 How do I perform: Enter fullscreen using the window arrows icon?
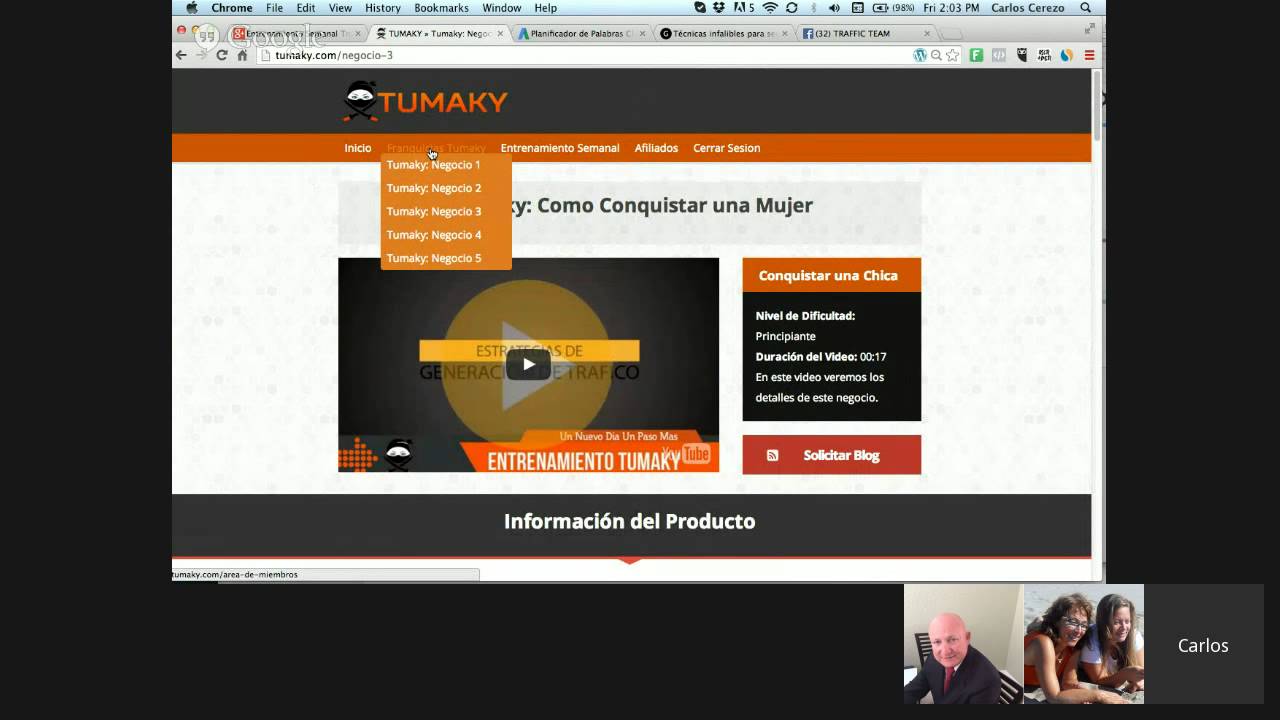(1089, 29)
